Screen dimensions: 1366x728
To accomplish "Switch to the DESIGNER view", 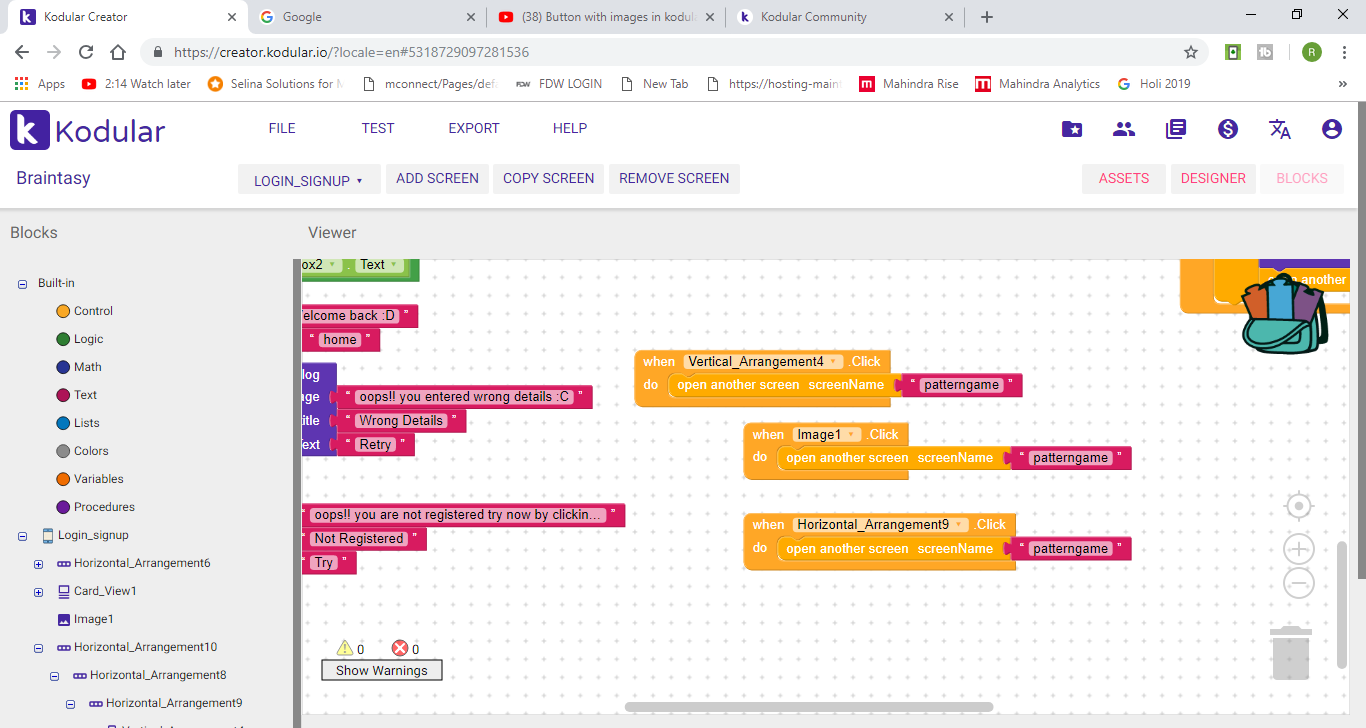I will pyautogui.click(x=1212, y=178).
